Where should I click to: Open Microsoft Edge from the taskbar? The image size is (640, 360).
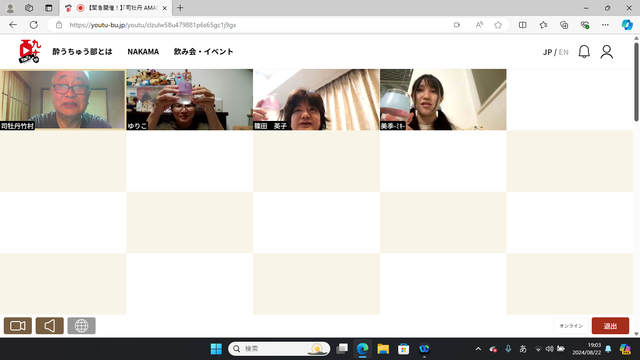click(x=362, y=349)
